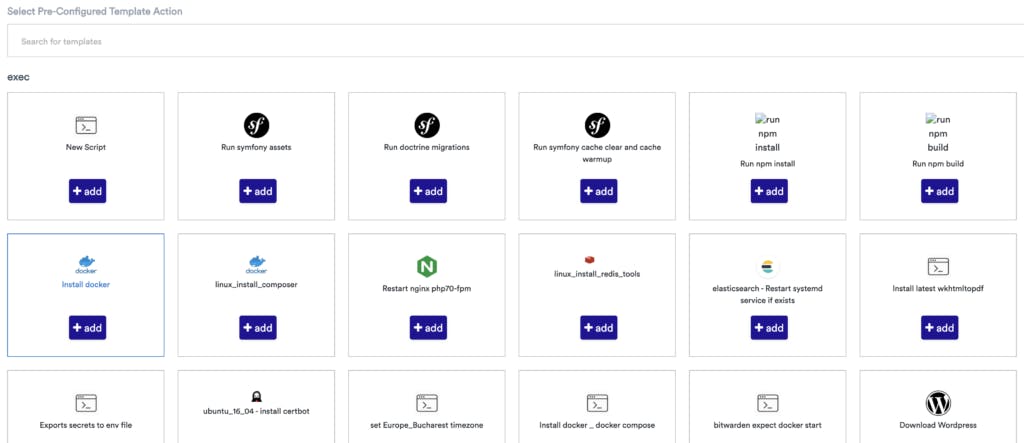This screenshot has width=1024, height=443.
Task: Add the New Script template
Action: (x=86, y=191)
